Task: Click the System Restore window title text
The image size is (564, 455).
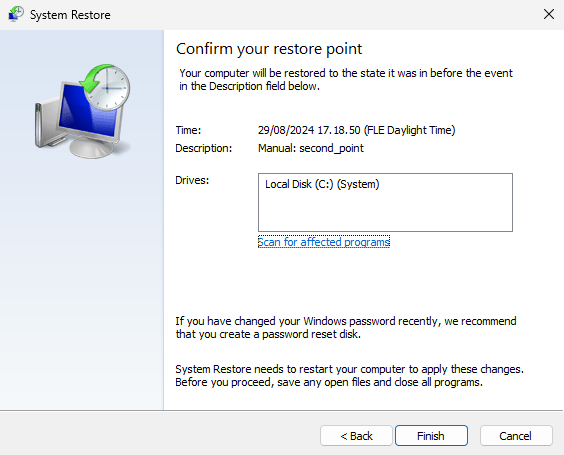Action: coord(70,15)
